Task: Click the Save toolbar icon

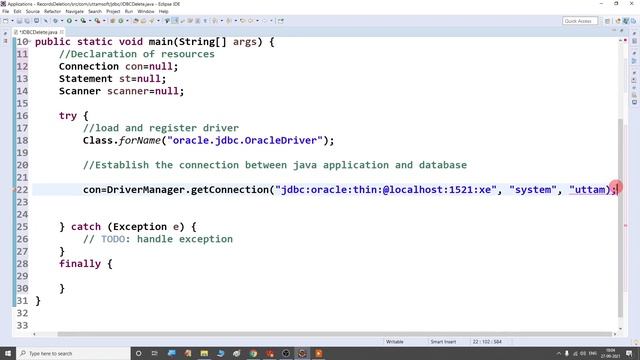Action: pyautogui.click(x=19, y=21)
